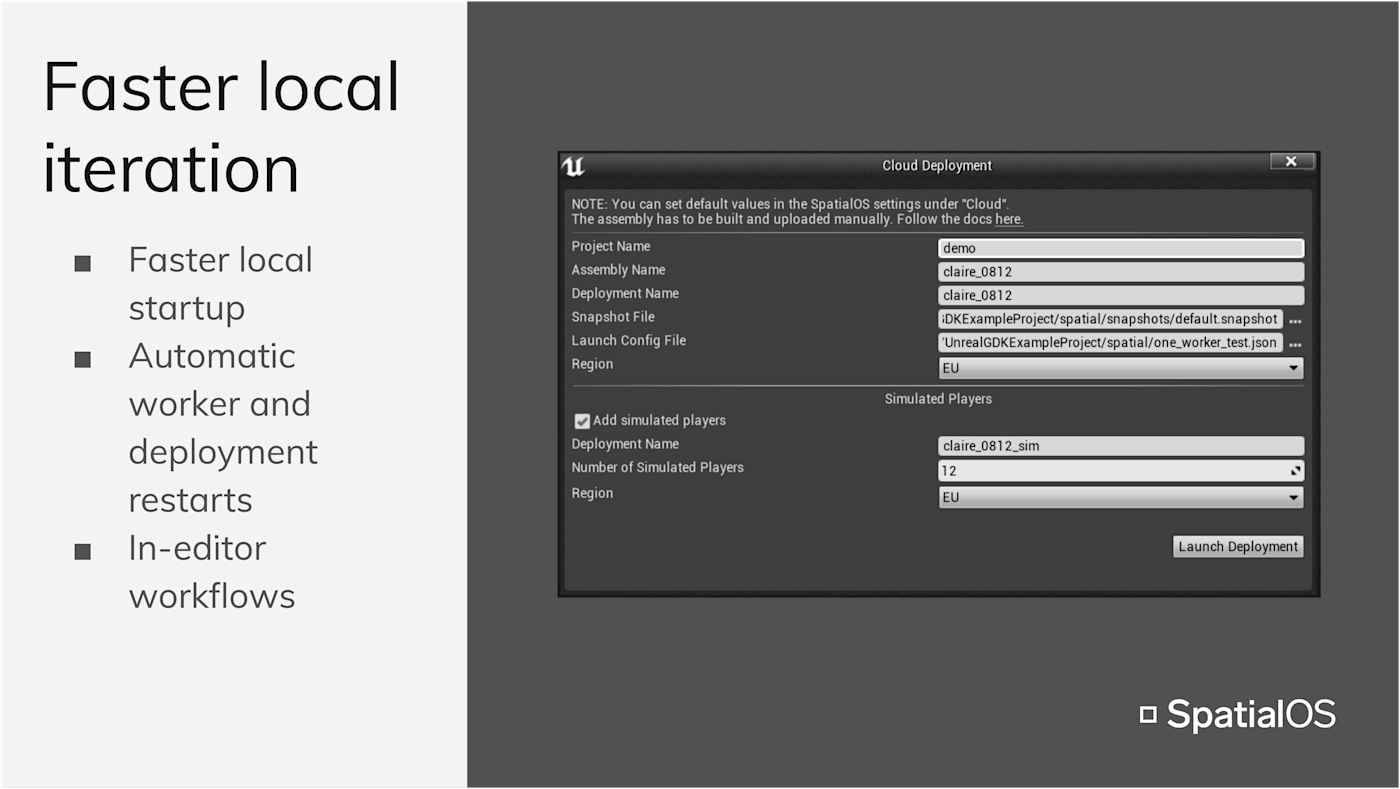The image size is (1400, 789).
Task: Uncheck Add simulated players checkbox
Action: tap(582, 421)
